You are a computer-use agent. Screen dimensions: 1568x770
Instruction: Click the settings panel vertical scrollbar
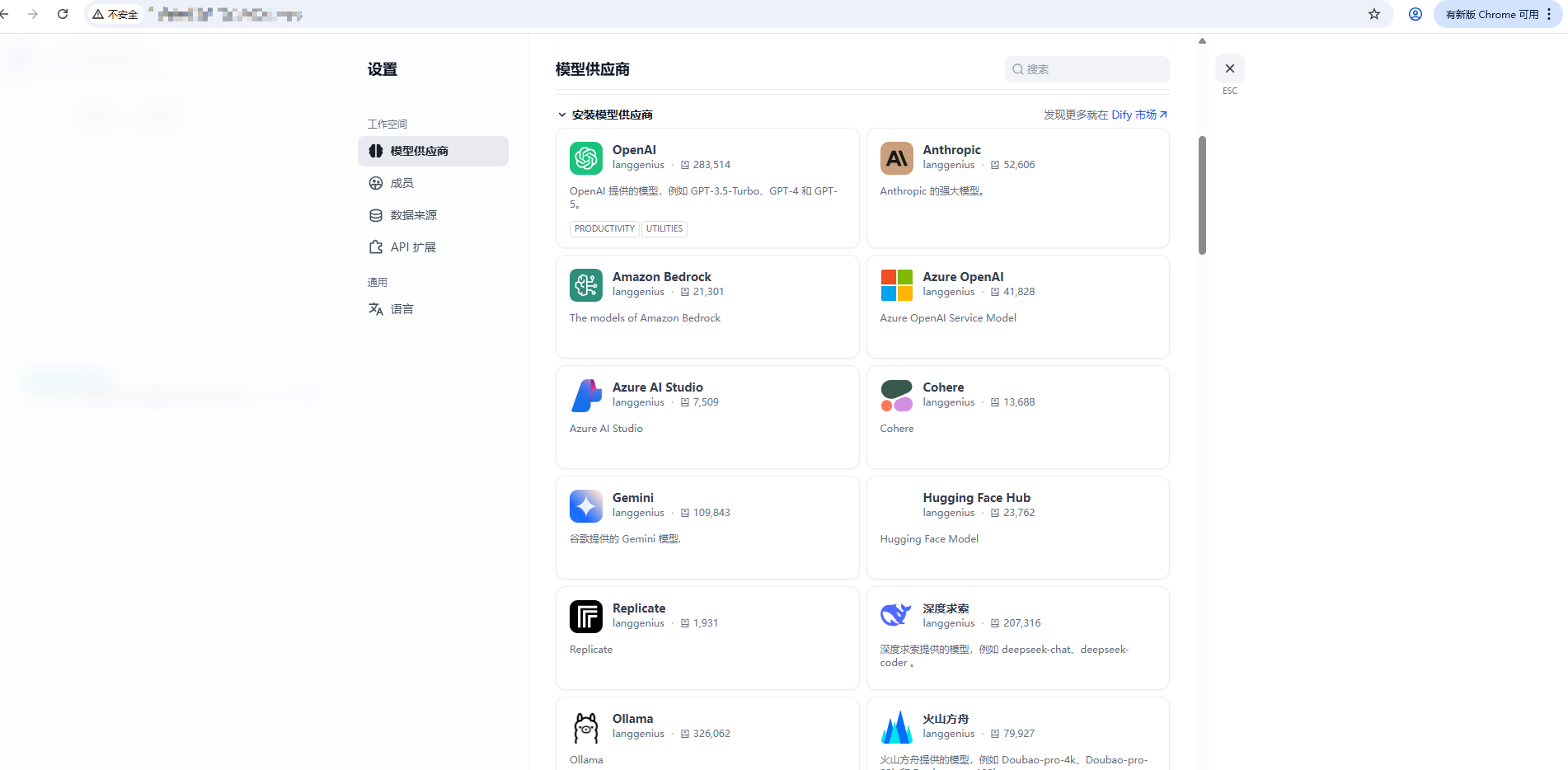pyautogui.click(x=1202, y=195)
